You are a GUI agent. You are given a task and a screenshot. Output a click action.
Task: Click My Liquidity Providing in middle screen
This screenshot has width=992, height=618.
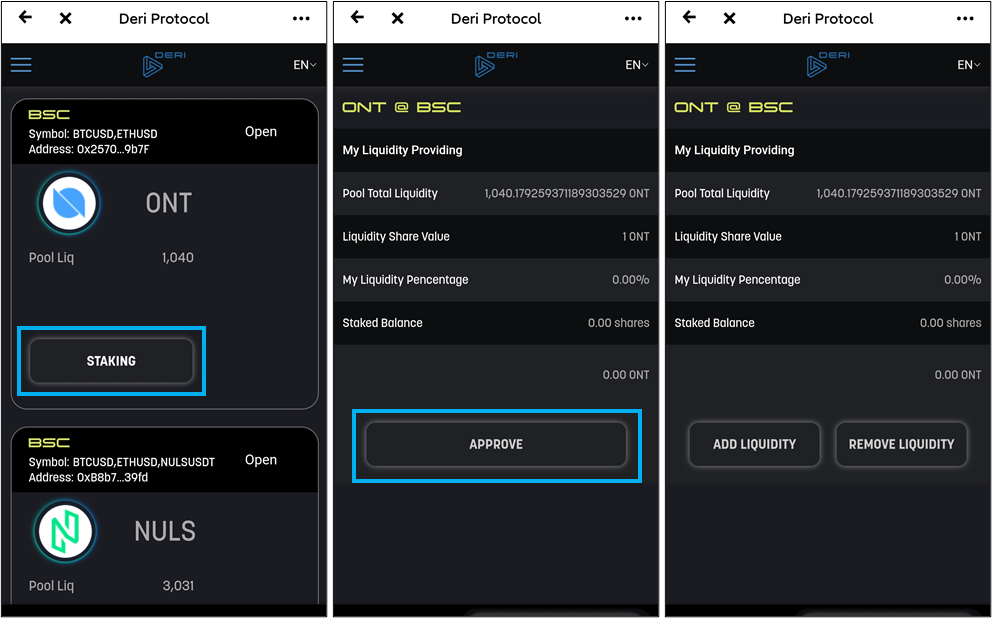tap(402, 150)
